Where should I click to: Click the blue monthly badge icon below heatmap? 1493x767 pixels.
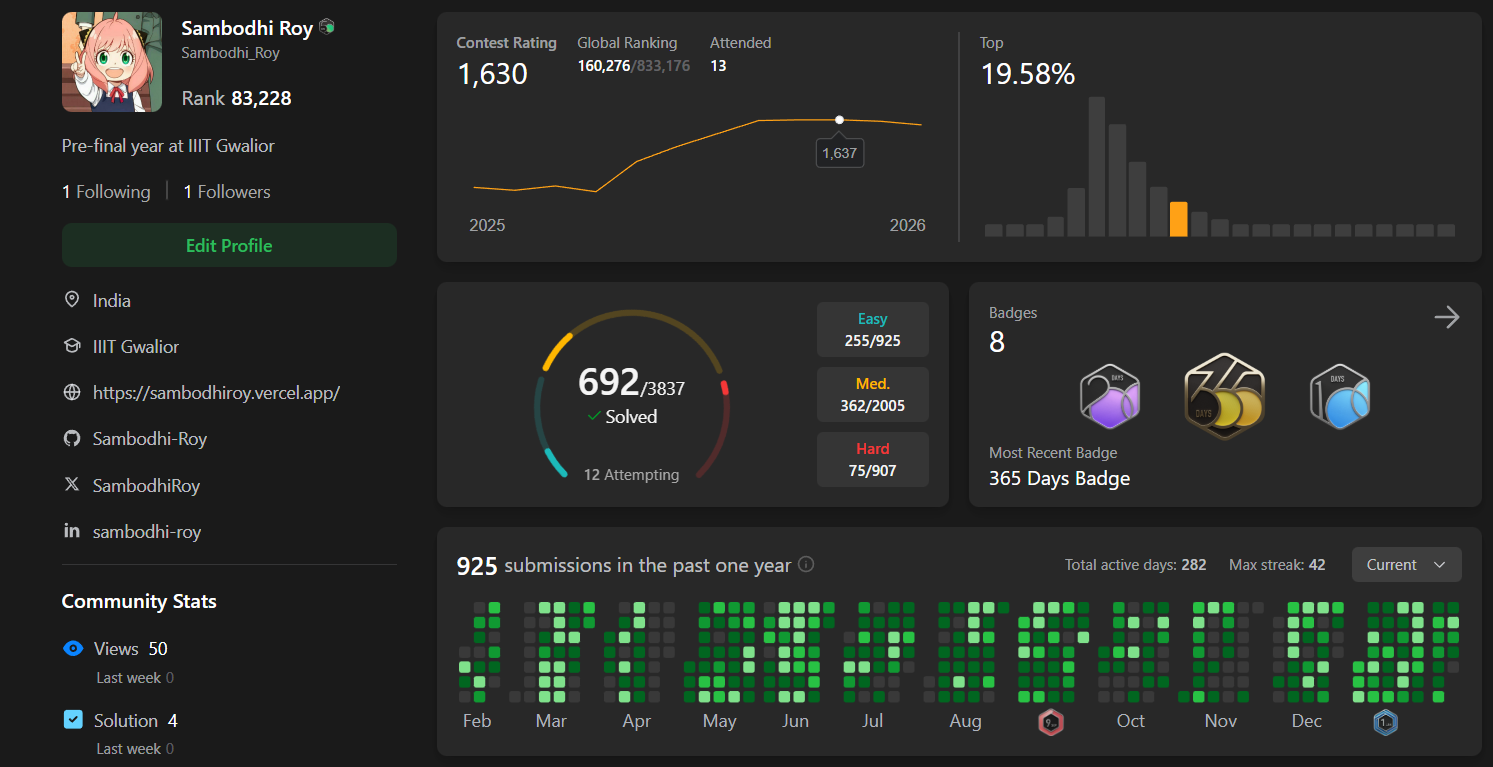point(1385,722)
